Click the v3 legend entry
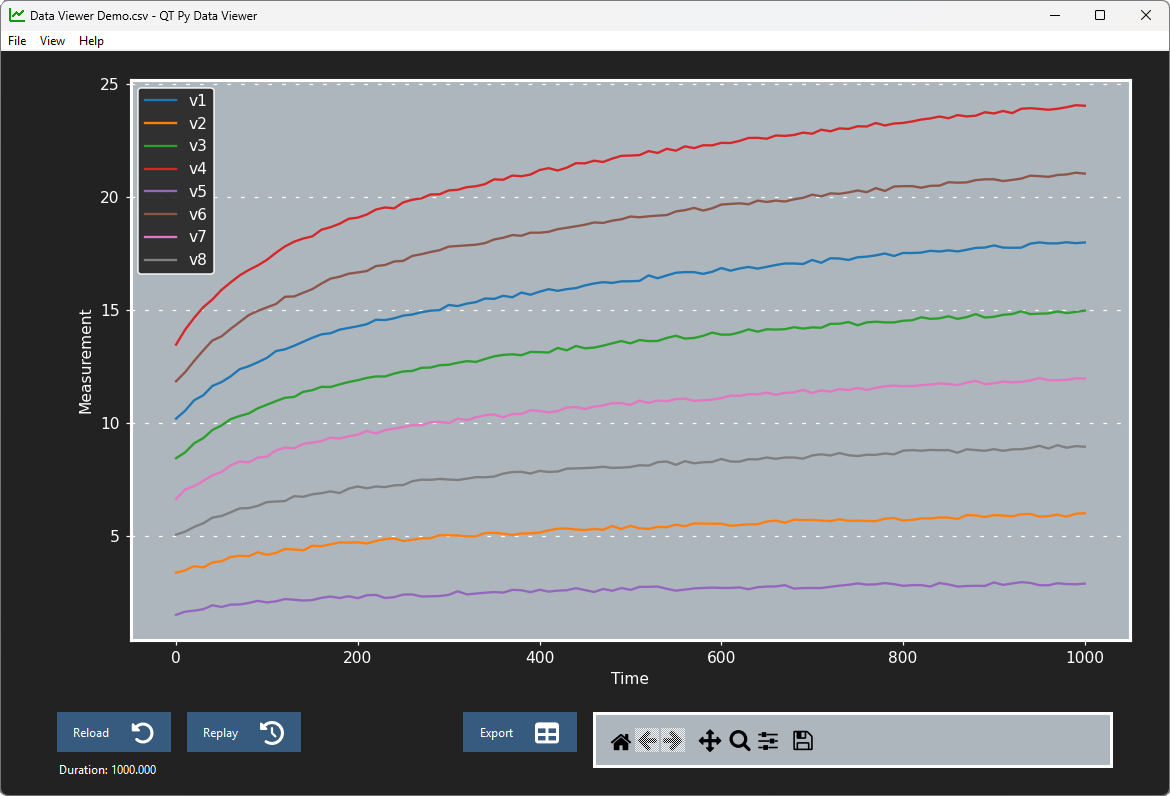Screen dimensions: 1170x796 click(x=175, y=145)
